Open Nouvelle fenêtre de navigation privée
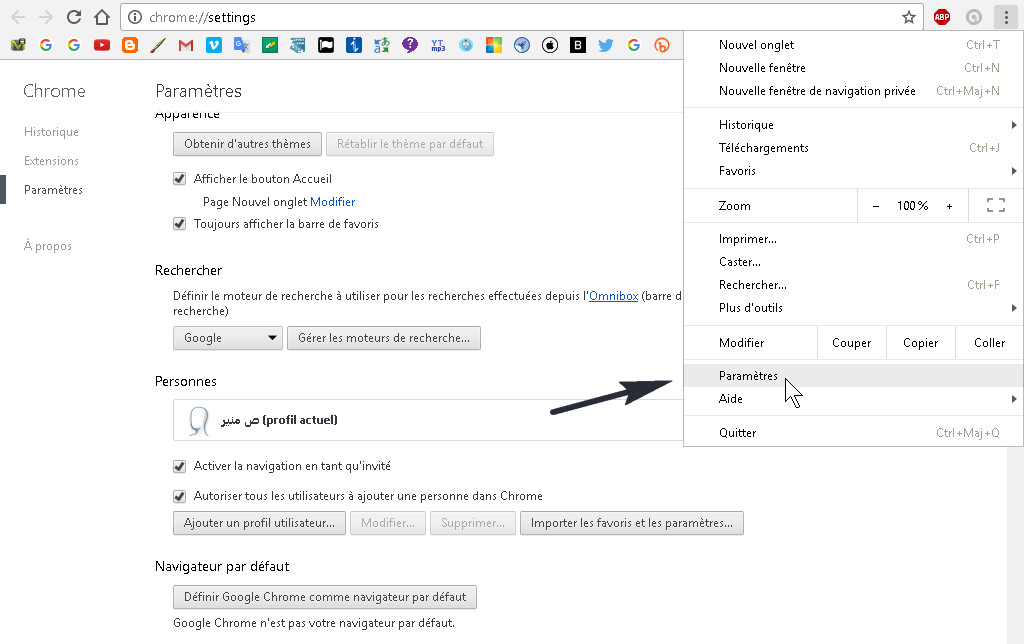Viewport: 1024px width, 644px height. tap(853, 91)
